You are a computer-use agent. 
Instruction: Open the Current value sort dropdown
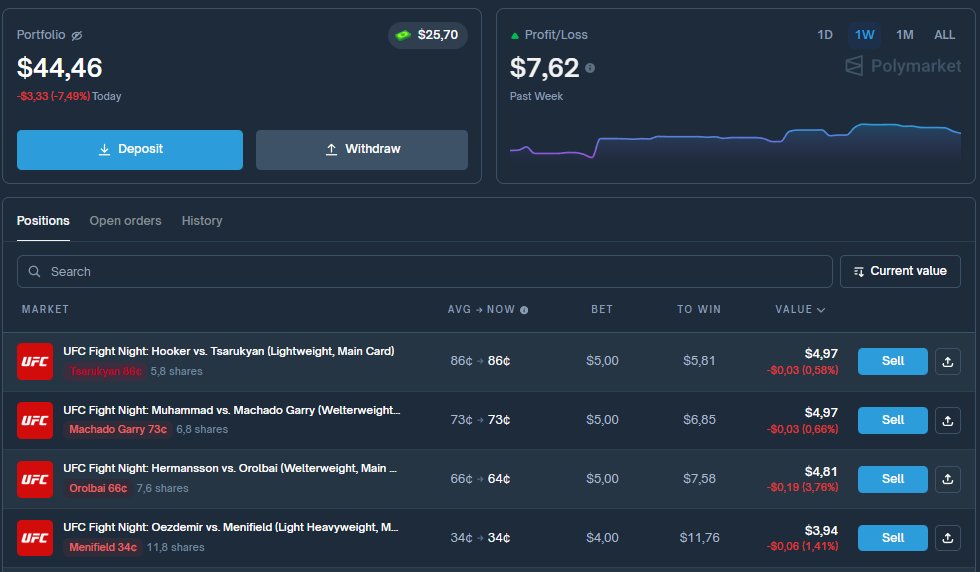point(900,271)
